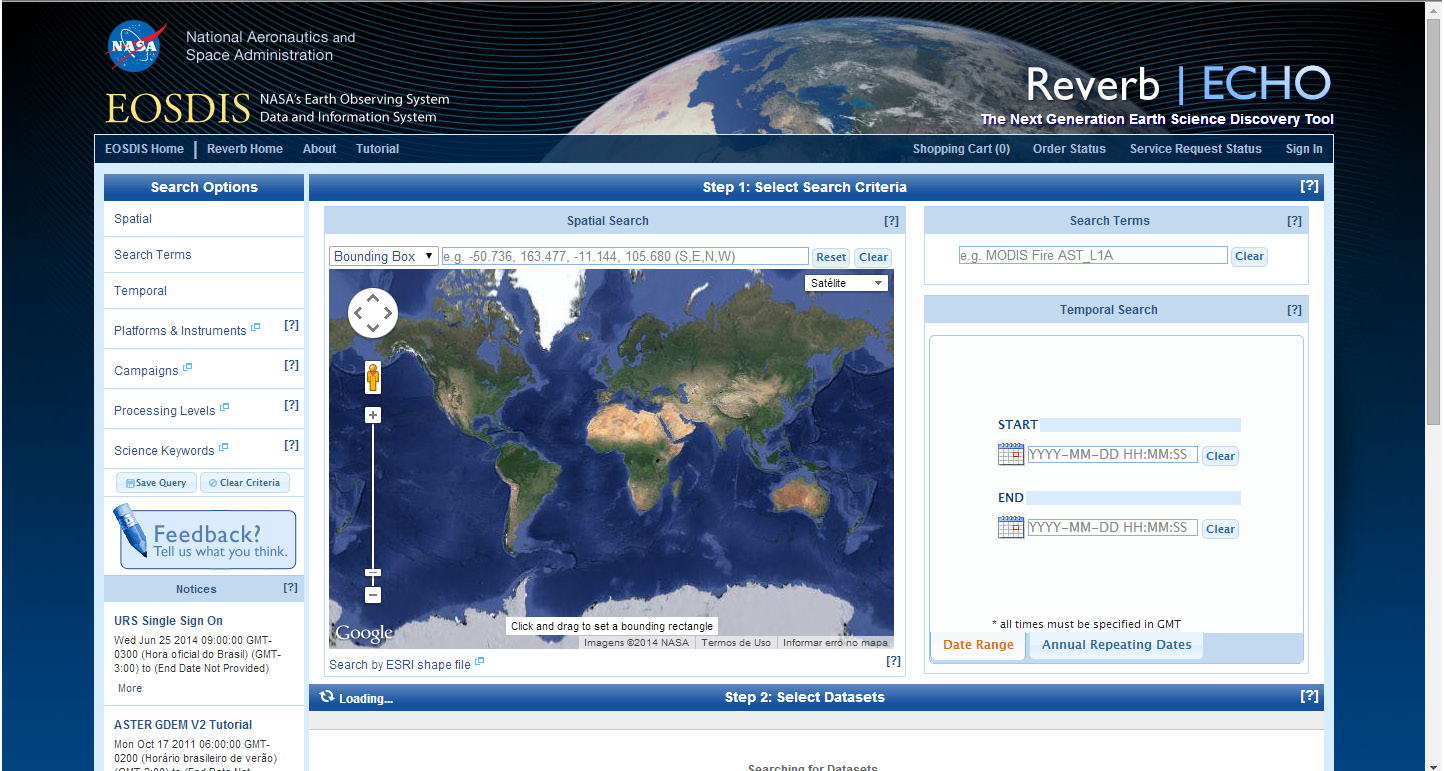Click the external link icon next to Platforms & Instruments
The height and width of the screenshot is (771, 1444).
pyautogui.click(x=255, y=327)
